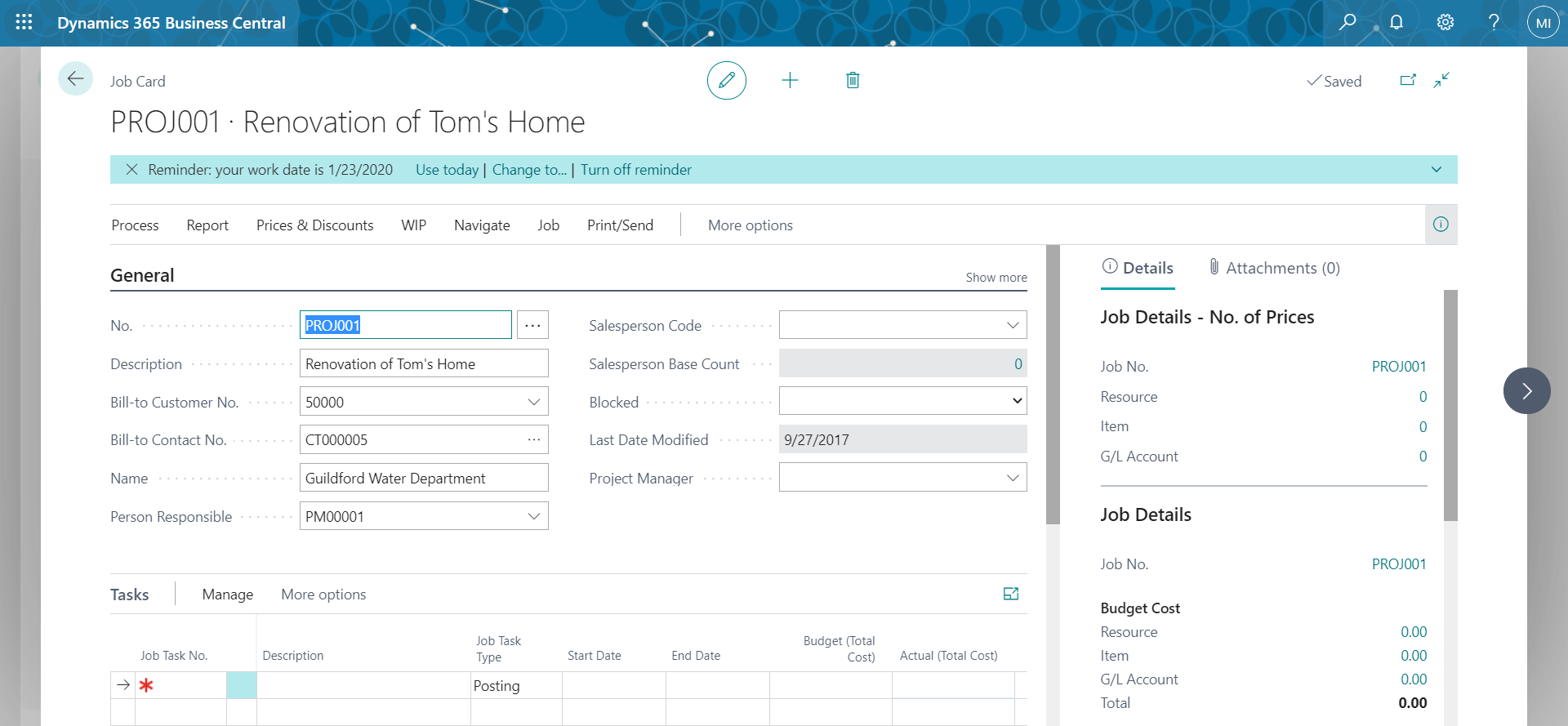Create a new job with plus icon
Image resolution: width=1568 pixels, height=726 pixels.
(790, 80)
